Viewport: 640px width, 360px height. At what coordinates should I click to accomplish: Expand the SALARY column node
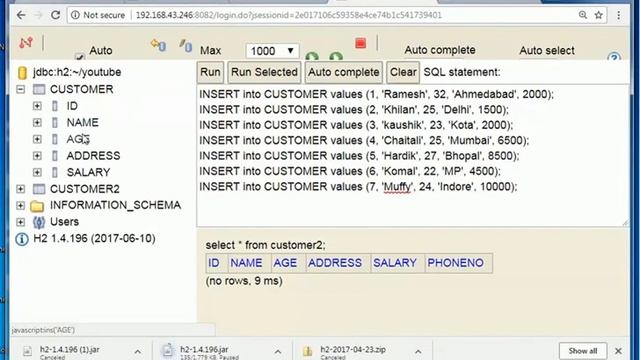(x=37, y=172)
